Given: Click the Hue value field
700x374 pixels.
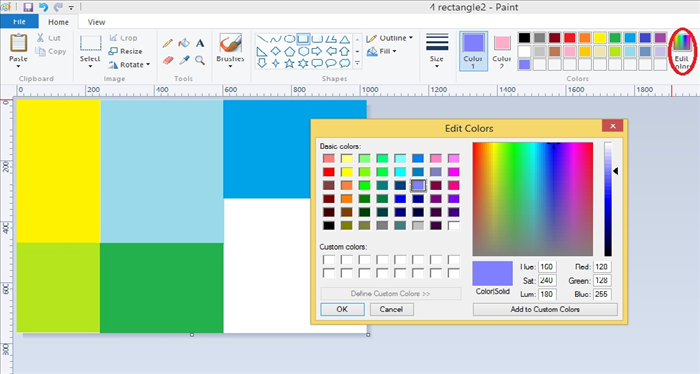Looking at the screenshot, I should click(547, 267).
